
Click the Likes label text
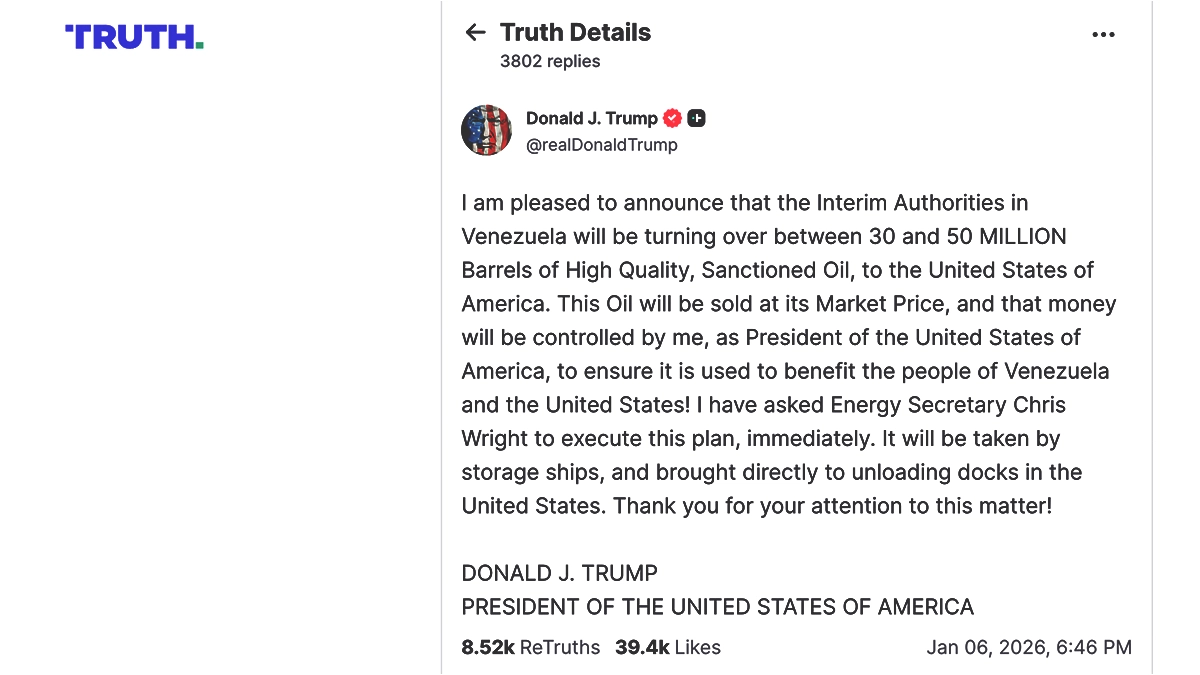tap(697, 647)
